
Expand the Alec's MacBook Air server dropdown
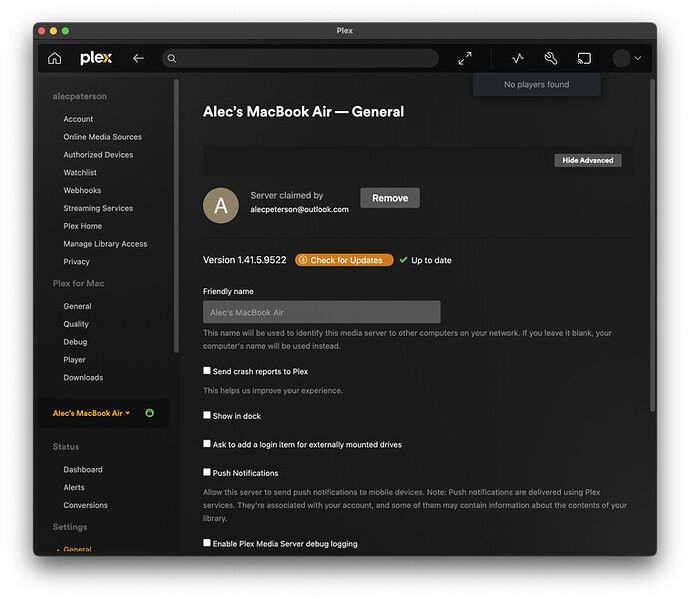pyautogui.click(x=92, y=413)
